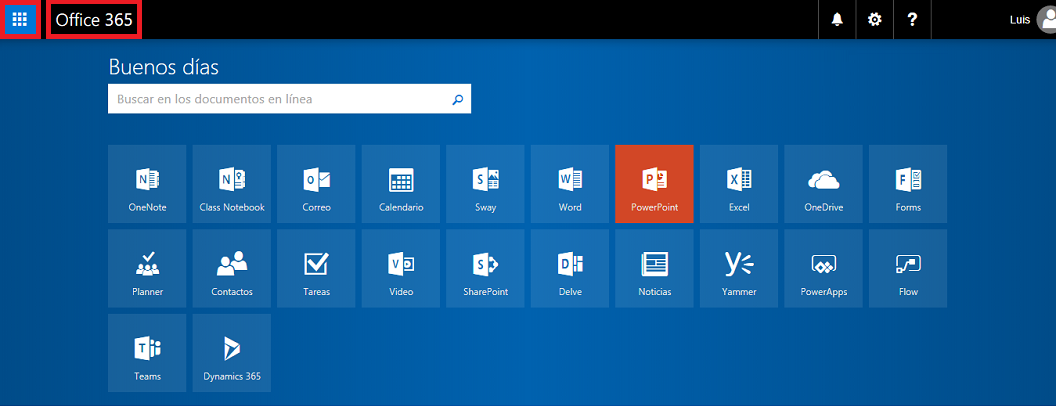Click the document search input field
Image resolution: width=1056 pixels, height=406 pixels.
pos(278,99)
